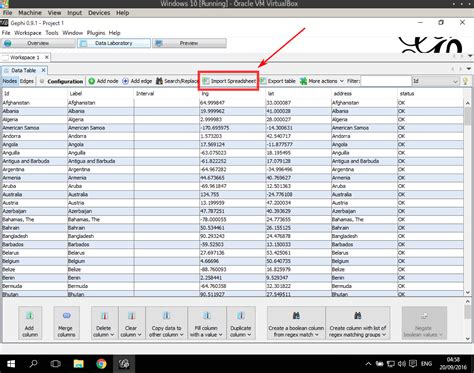474x373 pixels.
Task: Click the Merge columns icon button
Action: tap(66, 323)
